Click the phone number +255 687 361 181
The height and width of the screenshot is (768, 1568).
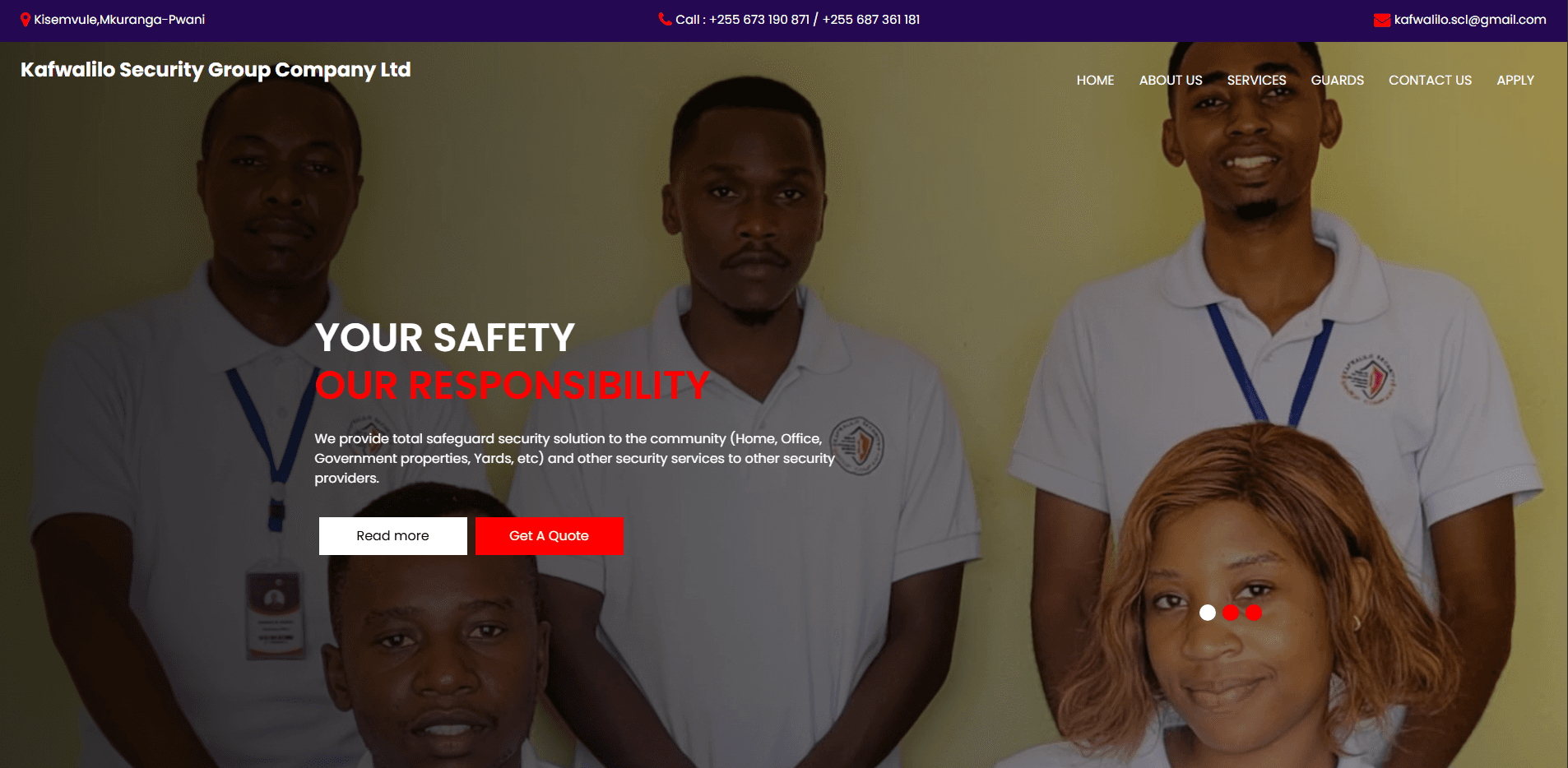(871, 20)
